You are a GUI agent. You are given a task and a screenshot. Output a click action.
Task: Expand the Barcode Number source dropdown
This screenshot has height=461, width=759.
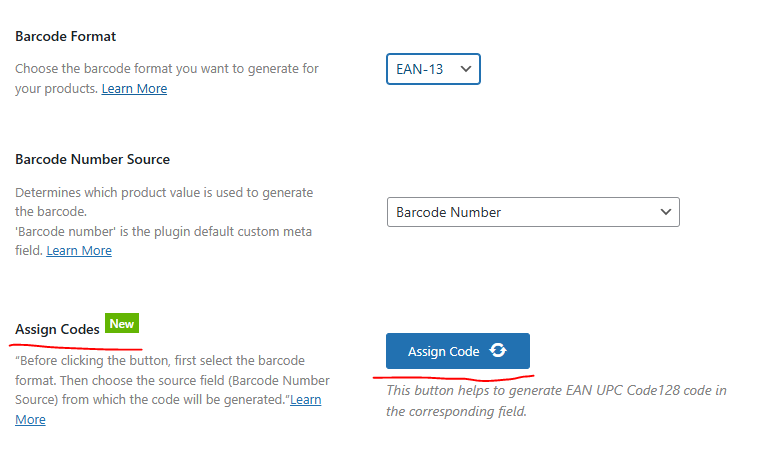[532, 212]
